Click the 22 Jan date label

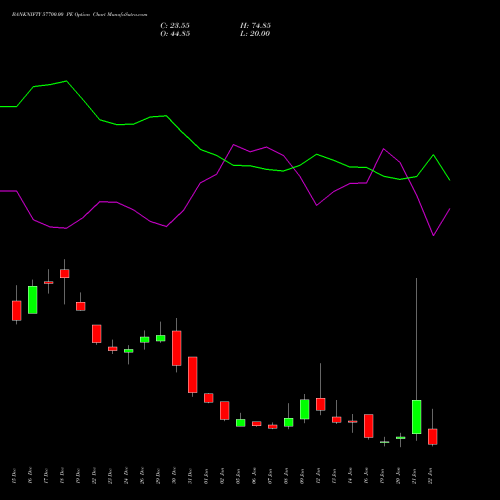[430, 476]
